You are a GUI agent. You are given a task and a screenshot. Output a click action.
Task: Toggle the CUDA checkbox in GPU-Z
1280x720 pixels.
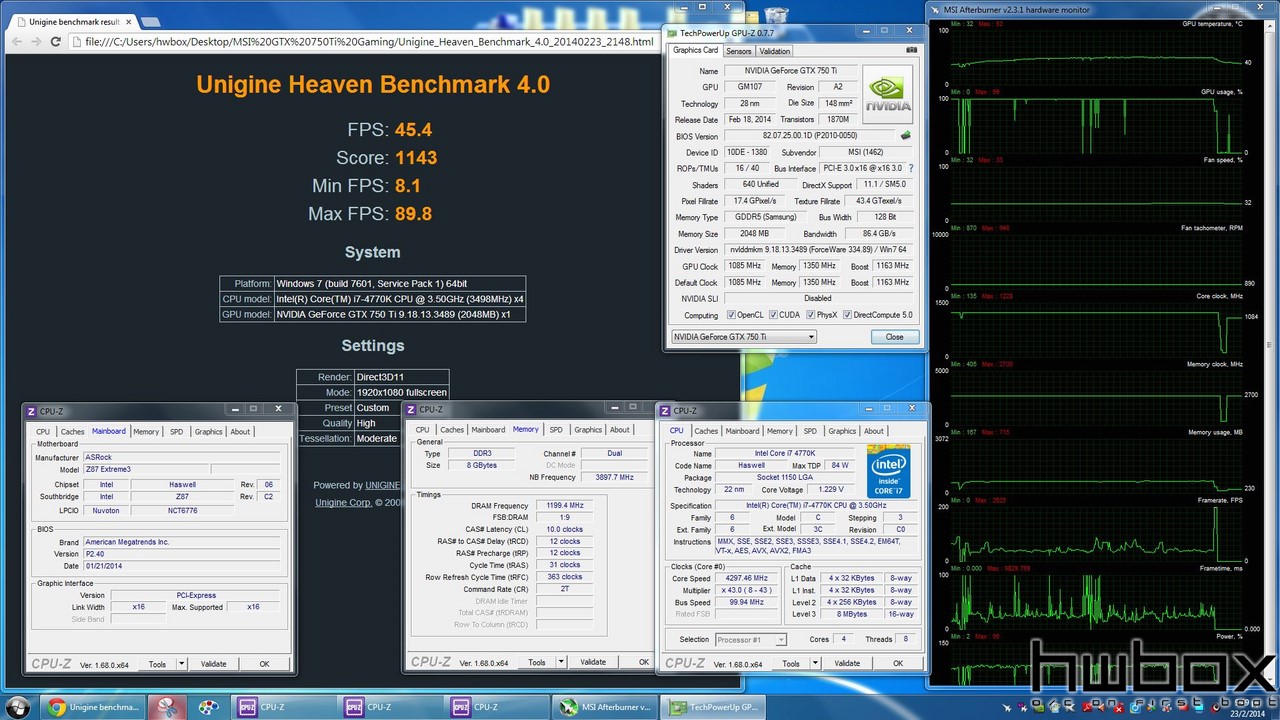click(x=773, y=315)
